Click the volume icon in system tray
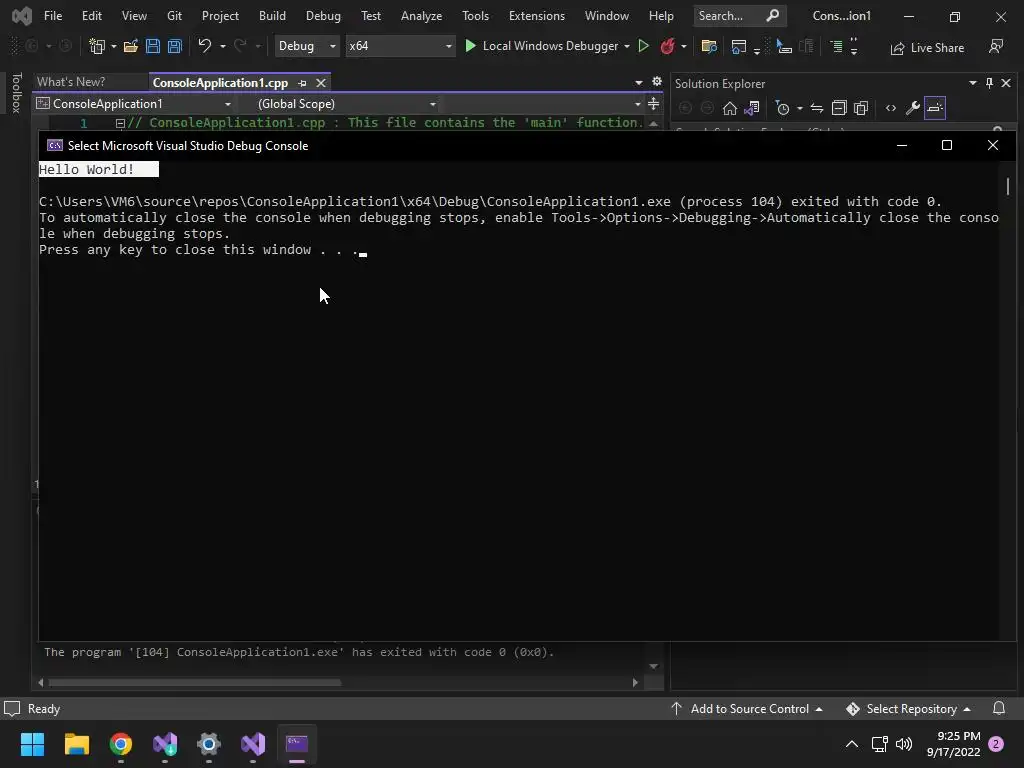Image resolution: width=1024 pixels, height=768 pixels. click(x=904, y=744)
